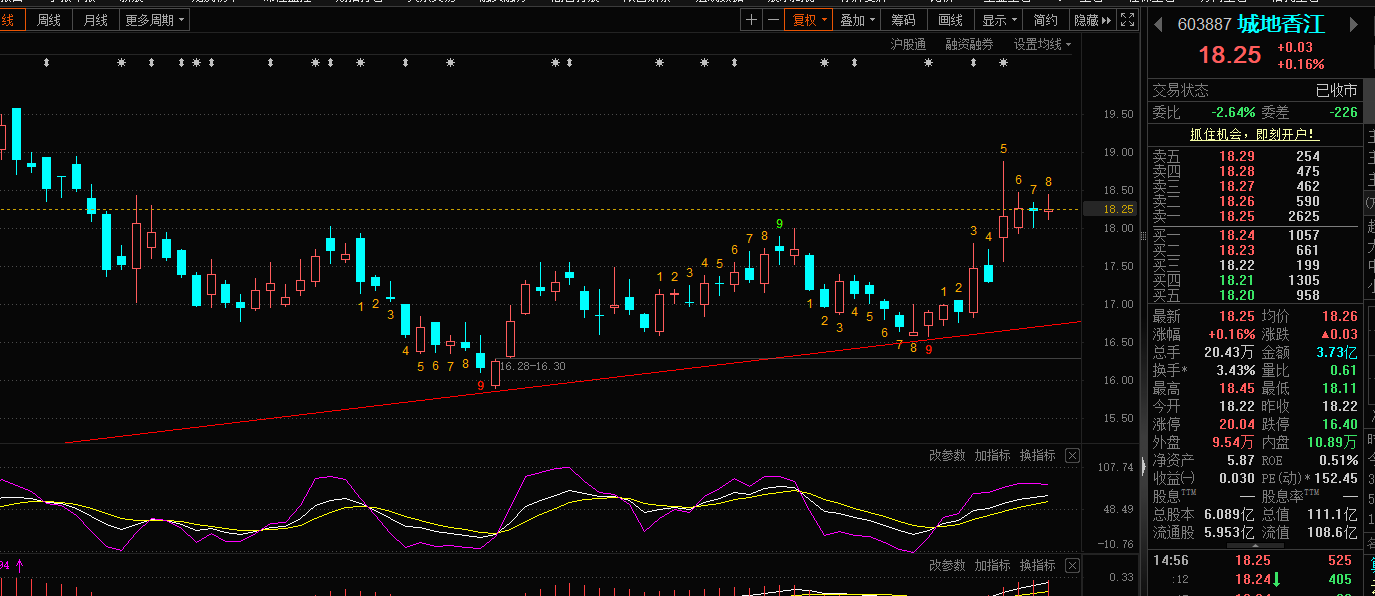This screenshot has height=596, width=1375.
Task: Click 买一 price 18.24 row
Action: tap(1254, 235)
